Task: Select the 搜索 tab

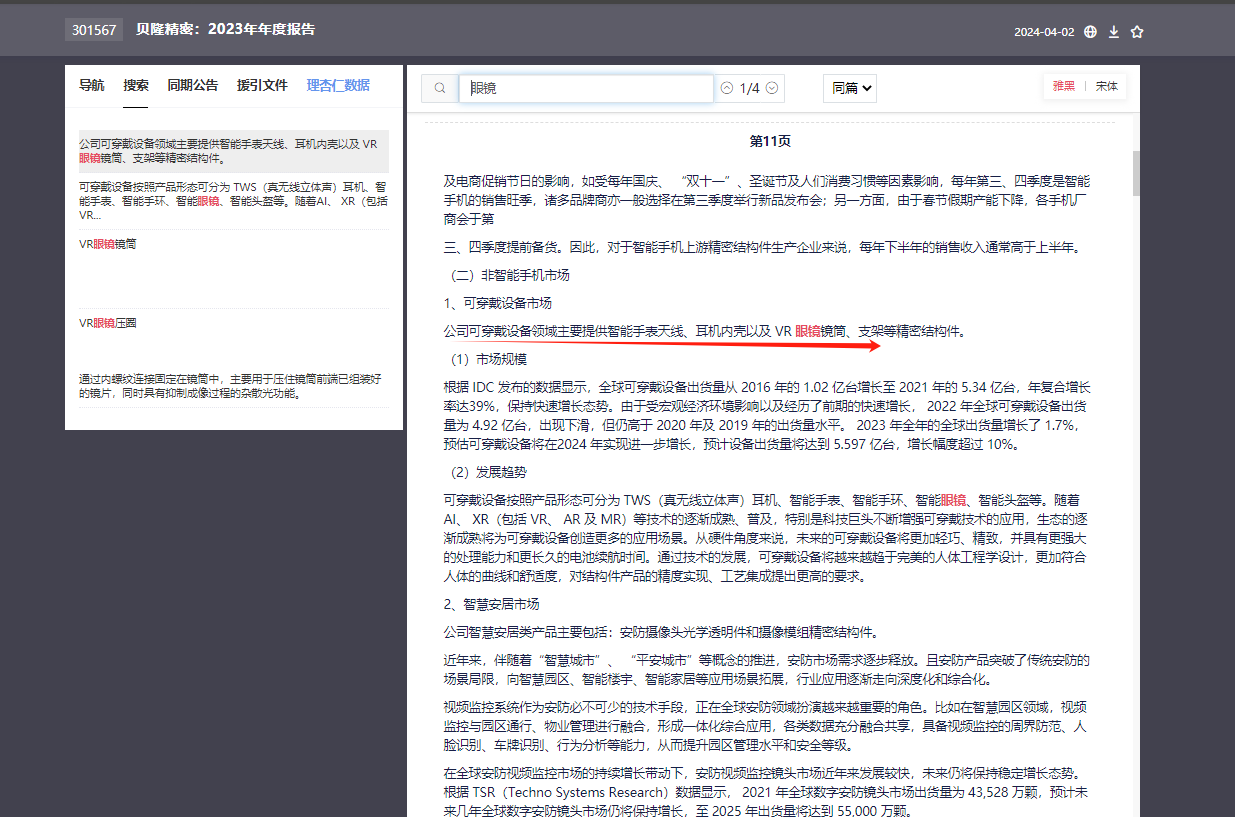Action: coord(136,85)
